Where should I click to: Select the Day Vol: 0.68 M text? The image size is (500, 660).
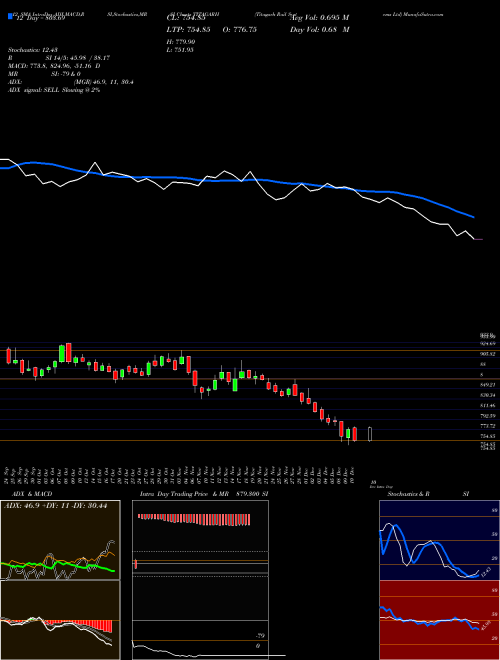[x=320, y=30]
